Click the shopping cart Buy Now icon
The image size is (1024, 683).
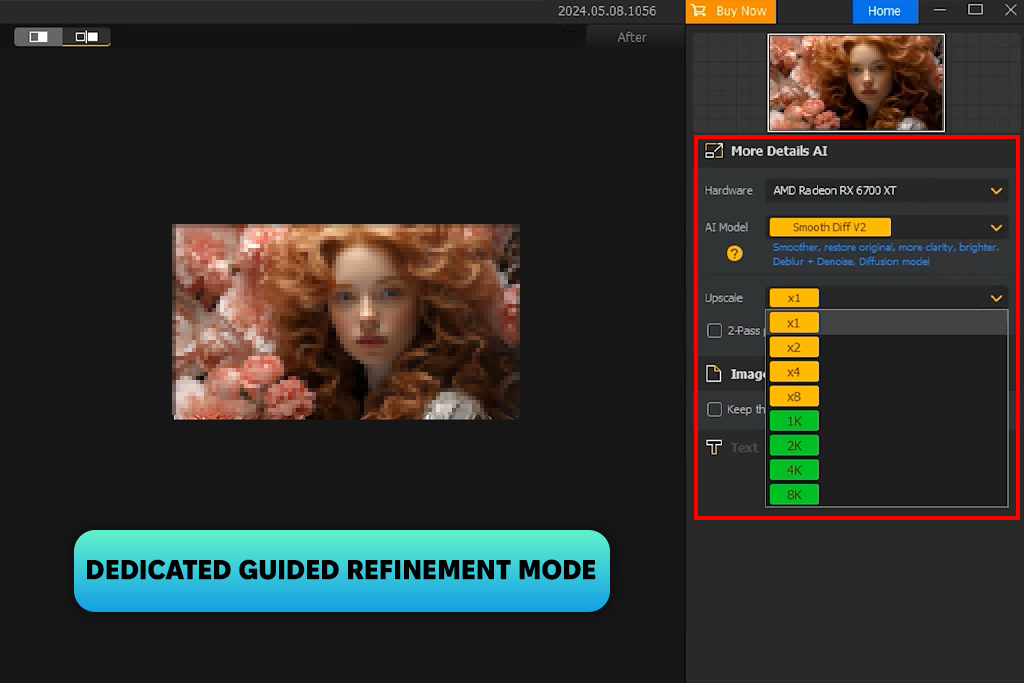click(699, 11)
